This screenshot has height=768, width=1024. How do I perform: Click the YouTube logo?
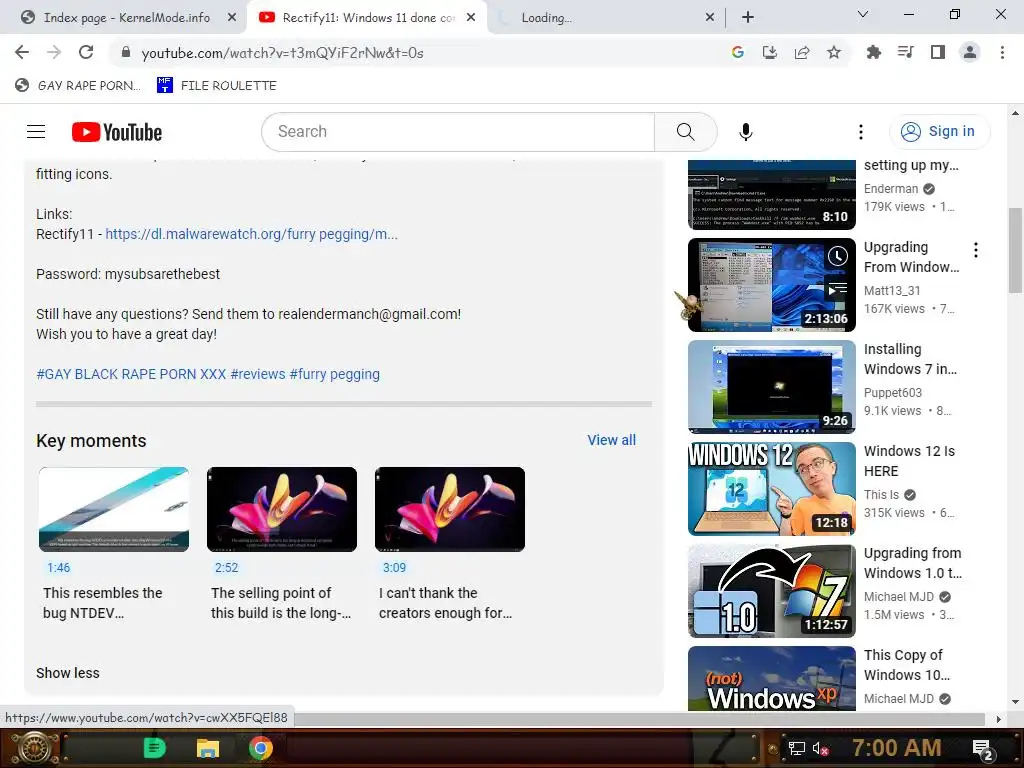(x=117, y=132)
